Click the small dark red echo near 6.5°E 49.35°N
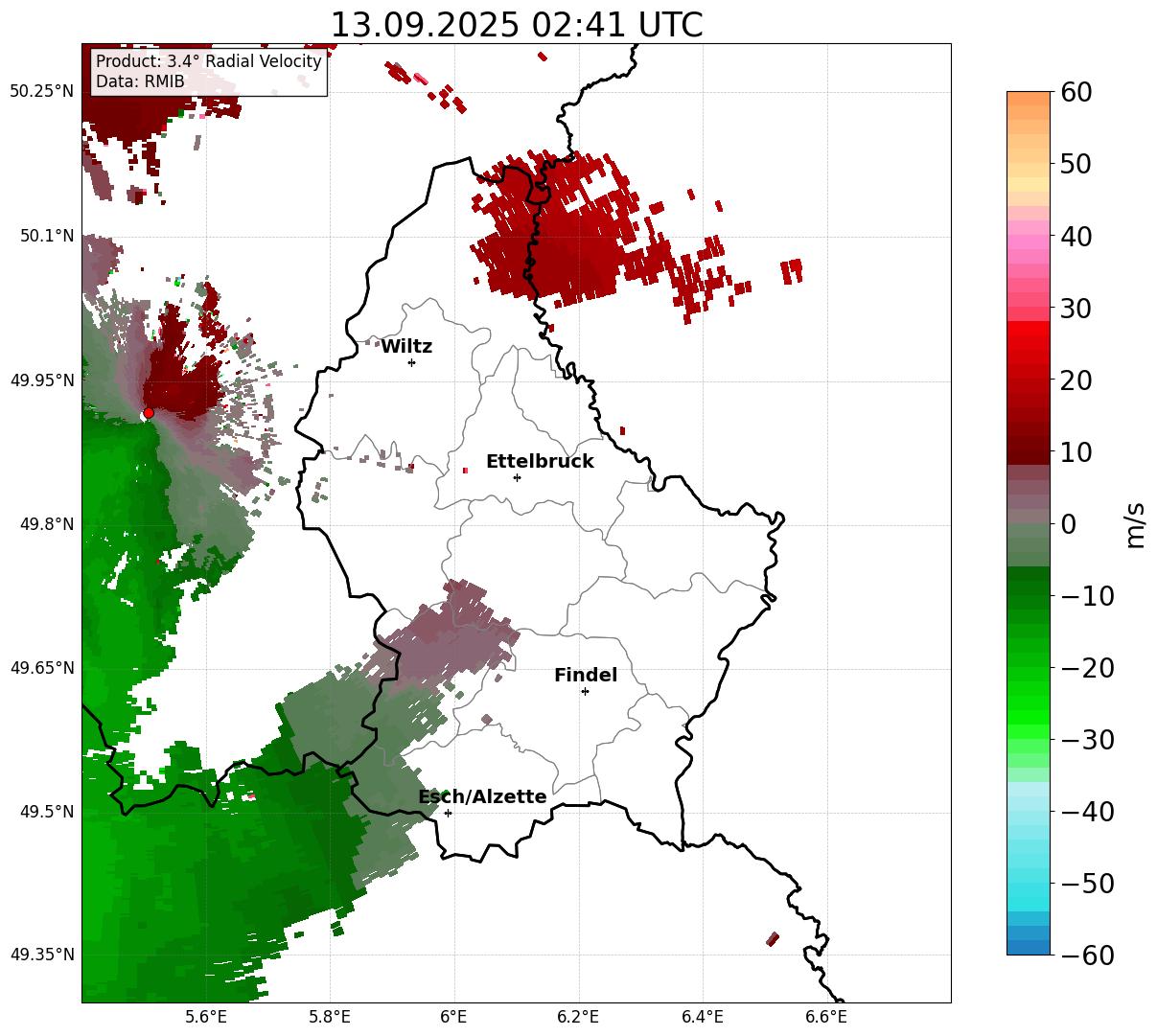Screen dimensions: 1157x1036 tap(773, 939)
